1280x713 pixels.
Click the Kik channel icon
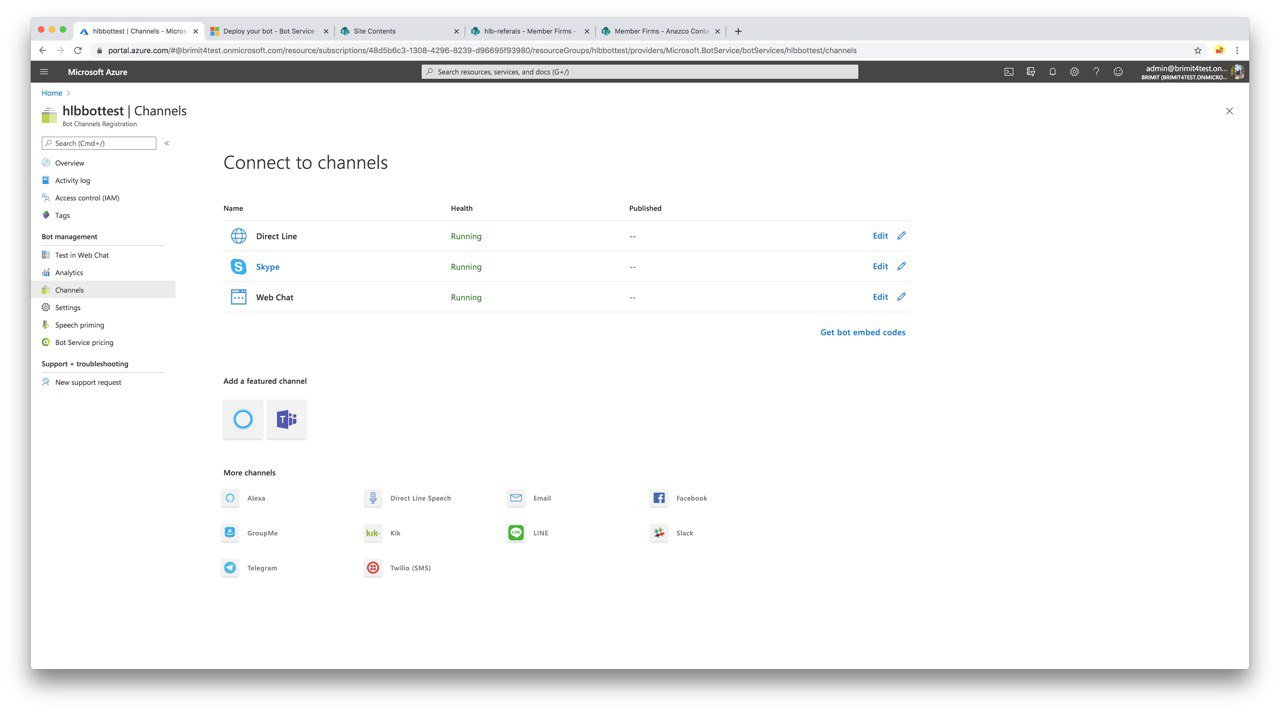click(373, 533)
